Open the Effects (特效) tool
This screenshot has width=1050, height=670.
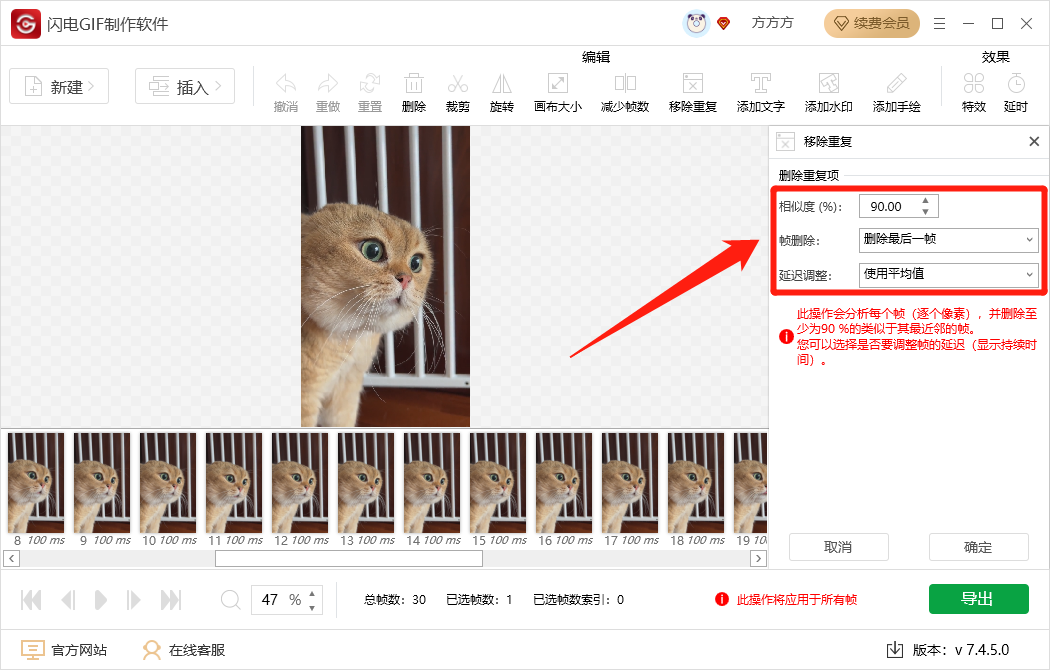974,84
